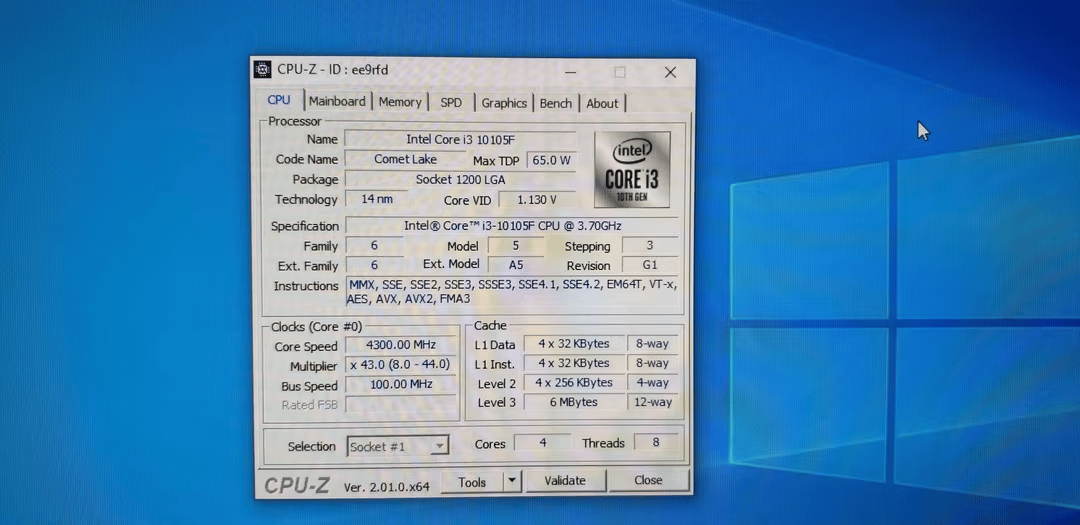Click the Core VID value 1.130 V
This screenshot has height=525, width=1080.
tap(537, 200)
